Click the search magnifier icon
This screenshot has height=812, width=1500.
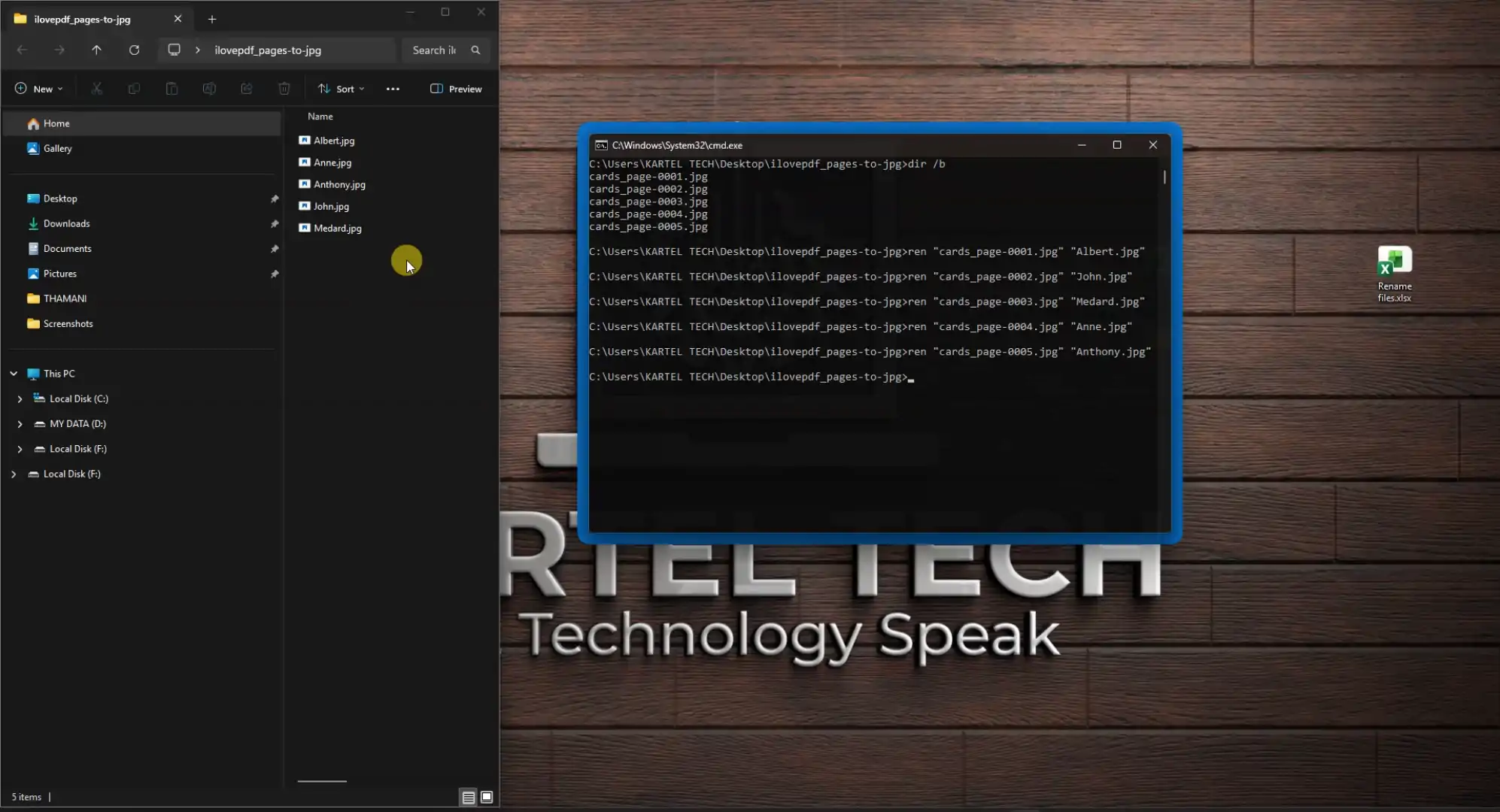point(475,50)
